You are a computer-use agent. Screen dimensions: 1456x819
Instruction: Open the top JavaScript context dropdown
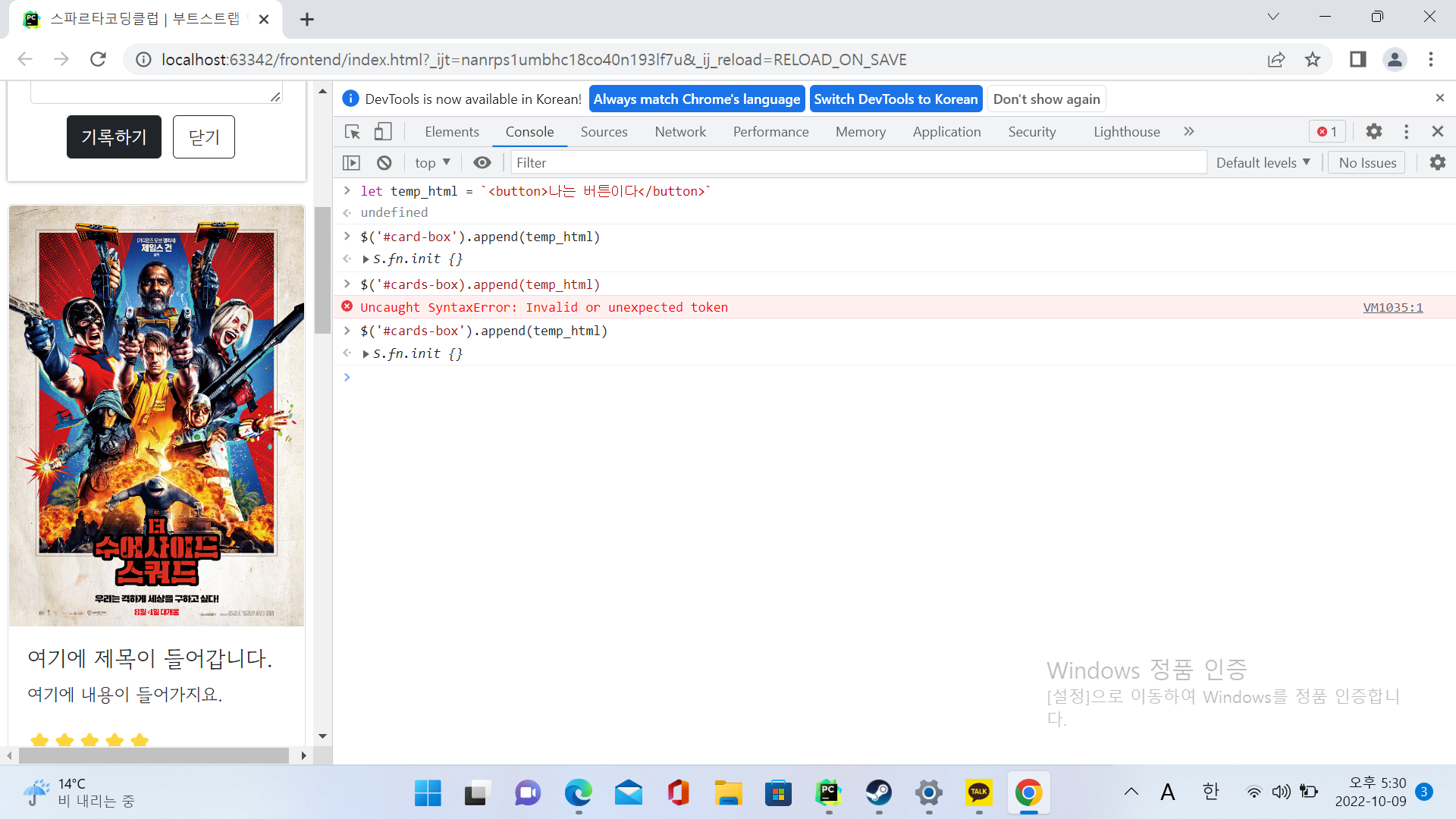click(x=433, y=162)
